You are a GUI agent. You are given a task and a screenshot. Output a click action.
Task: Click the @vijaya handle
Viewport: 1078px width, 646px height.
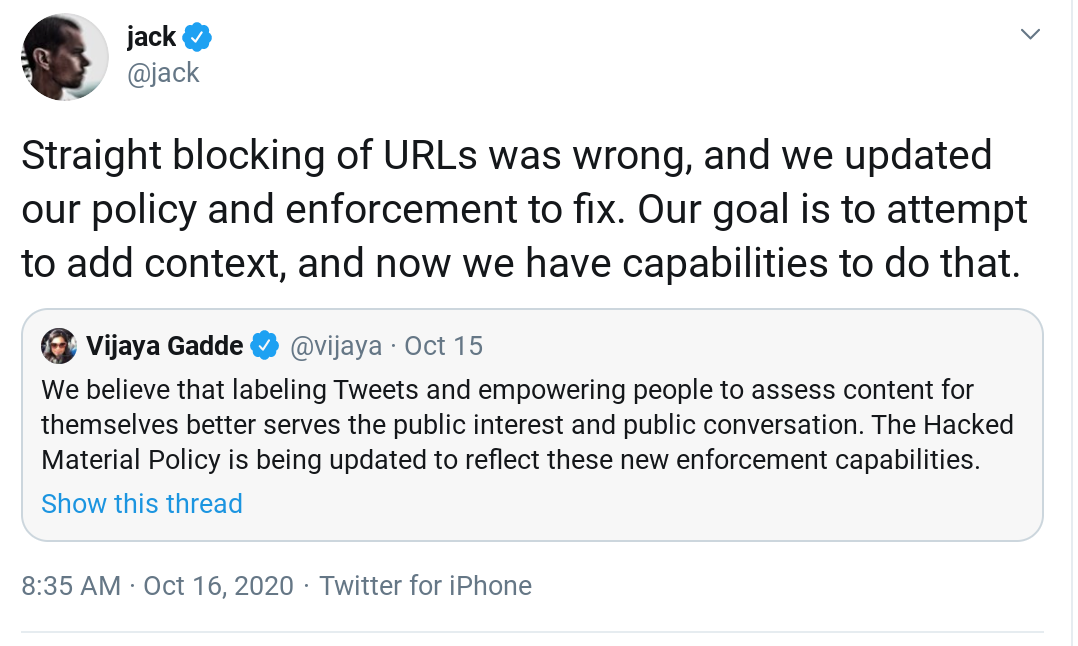pyautogui.click(x=336, y=346)
